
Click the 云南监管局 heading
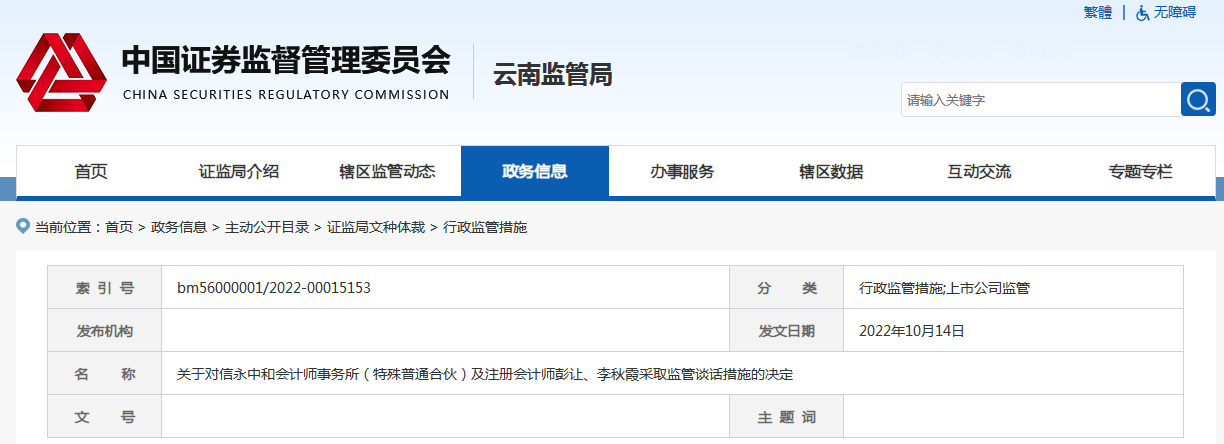[x=552, y=74]
